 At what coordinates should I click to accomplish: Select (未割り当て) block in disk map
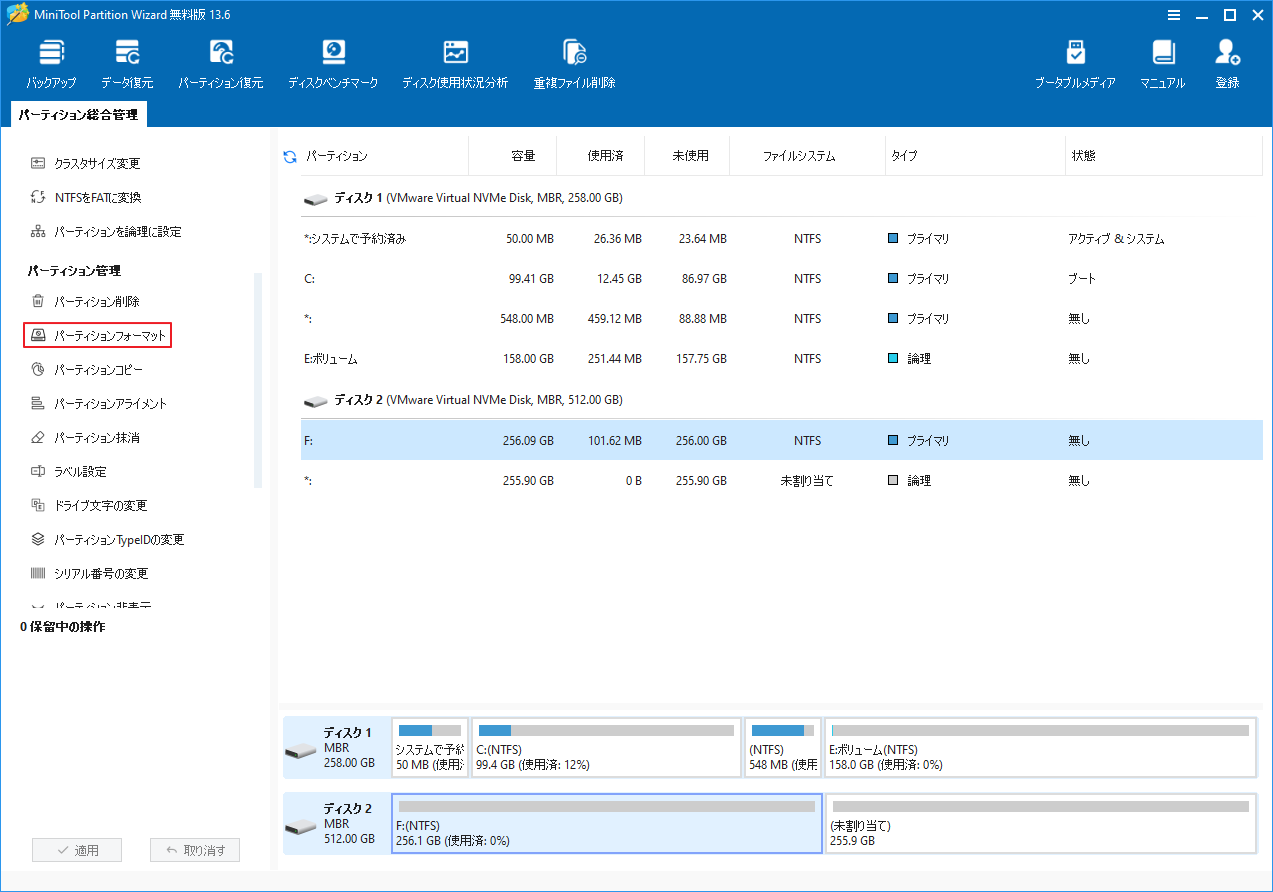click(x=1040, y=824)
